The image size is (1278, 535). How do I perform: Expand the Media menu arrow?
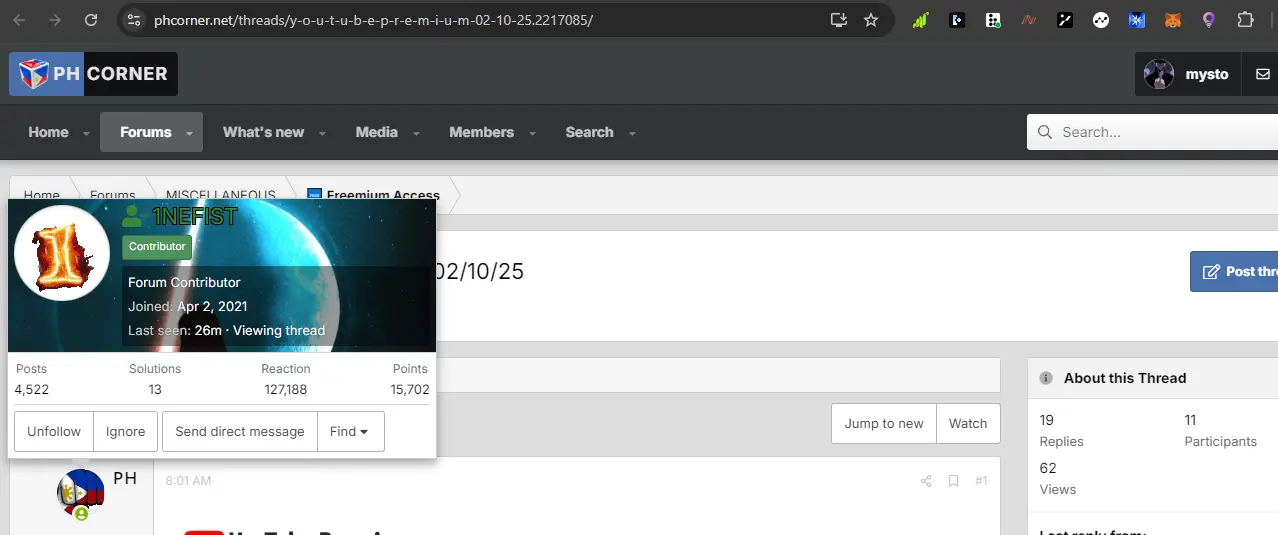click(416, 133)
